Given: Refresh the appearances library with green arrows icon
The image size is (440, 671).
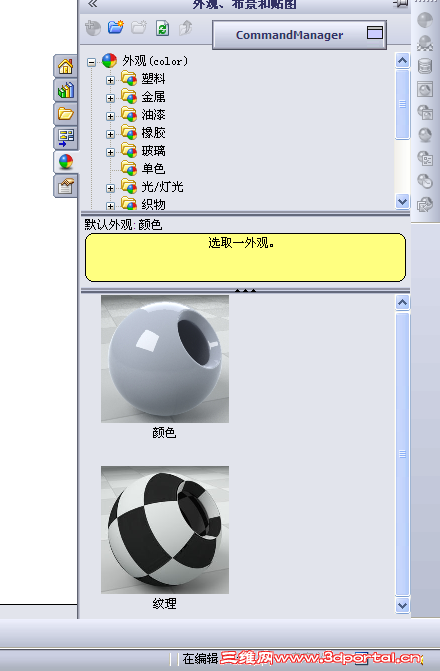Looking at the screenshot, I should (x=162, y=28).
